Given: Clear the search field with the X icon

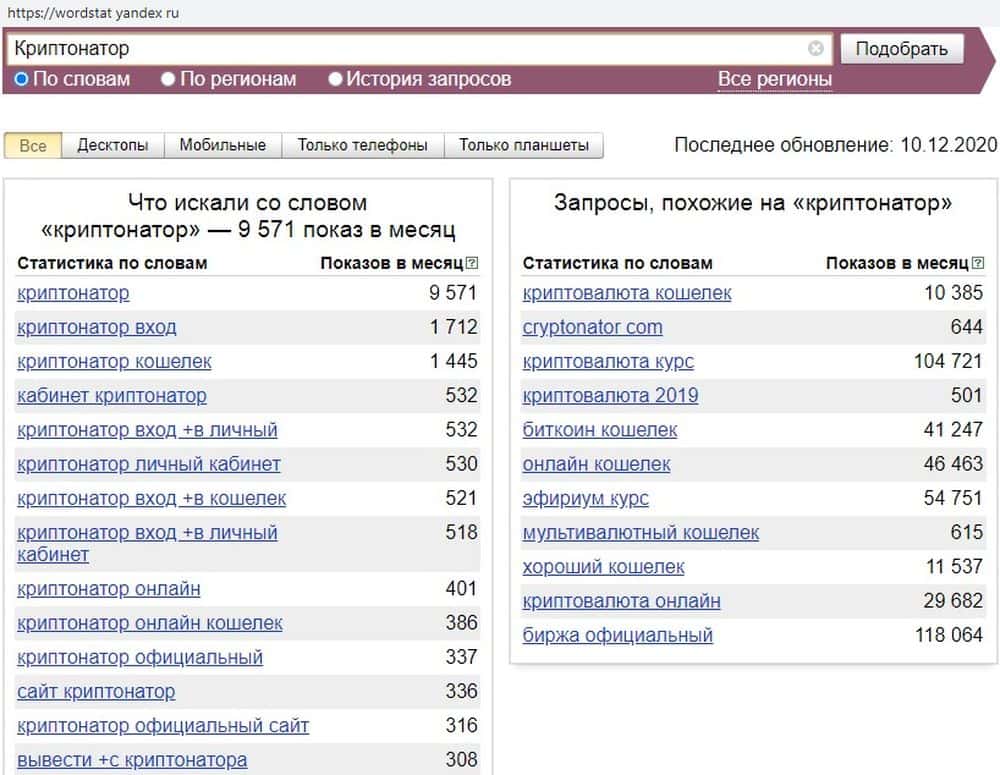Looking at the screenshot, I should tap(816, 48).
